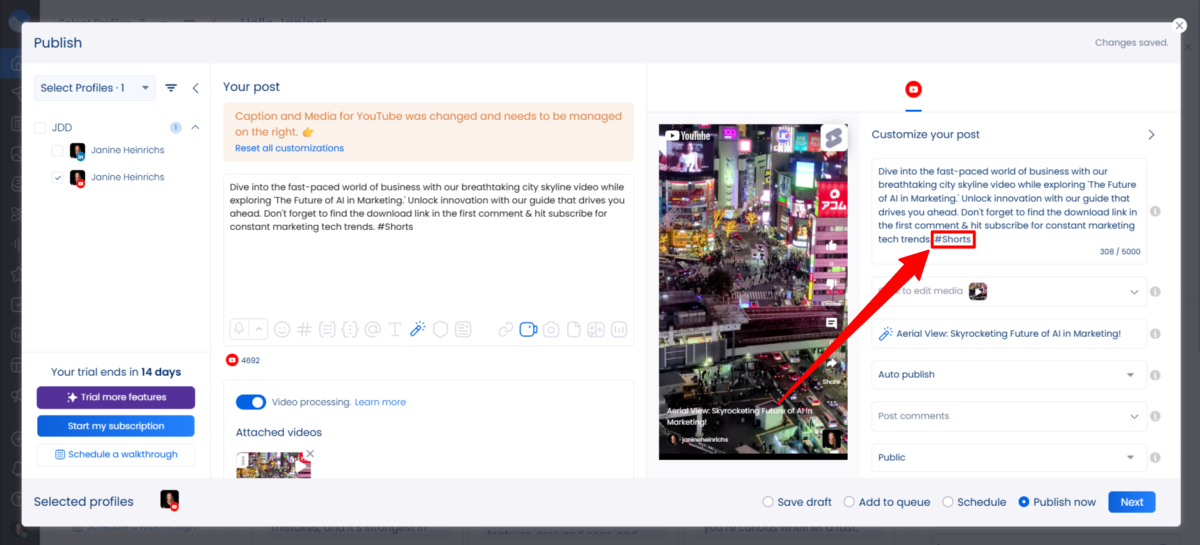Click the Learn more link
The image size is (1200, 545).
(380, 402)
